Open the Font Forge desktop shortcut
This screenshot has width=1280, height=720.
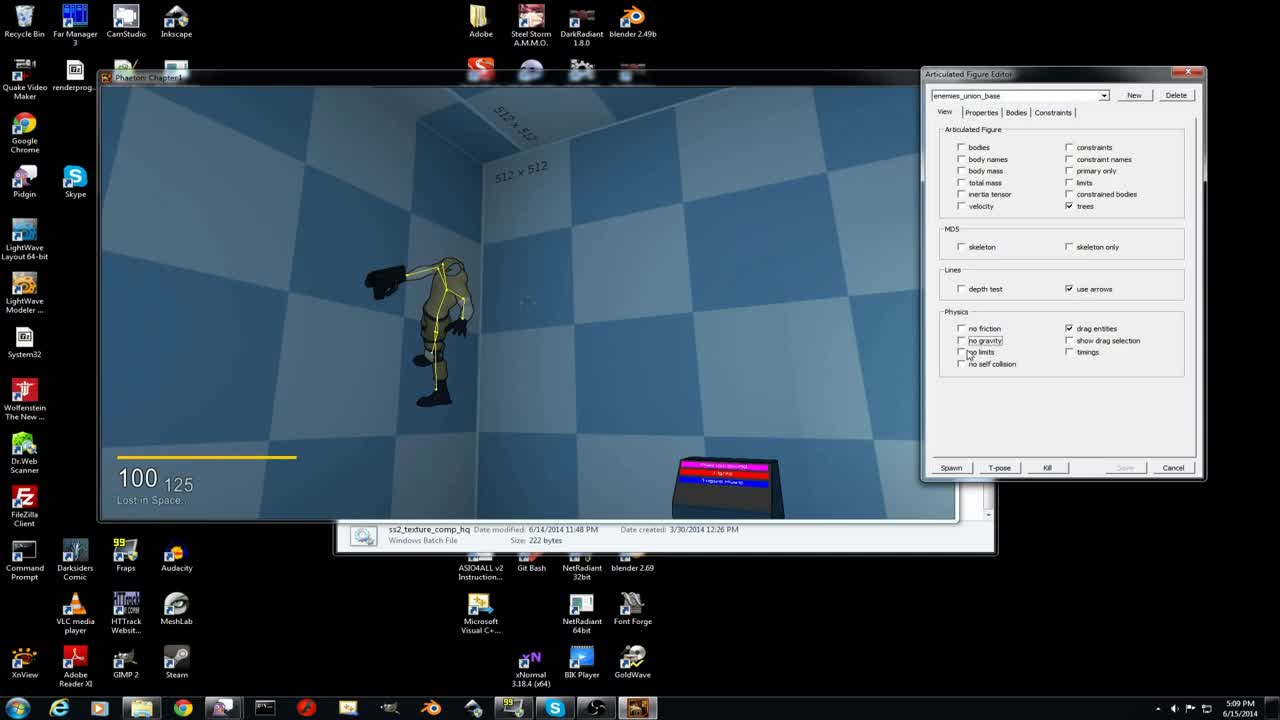632,609
